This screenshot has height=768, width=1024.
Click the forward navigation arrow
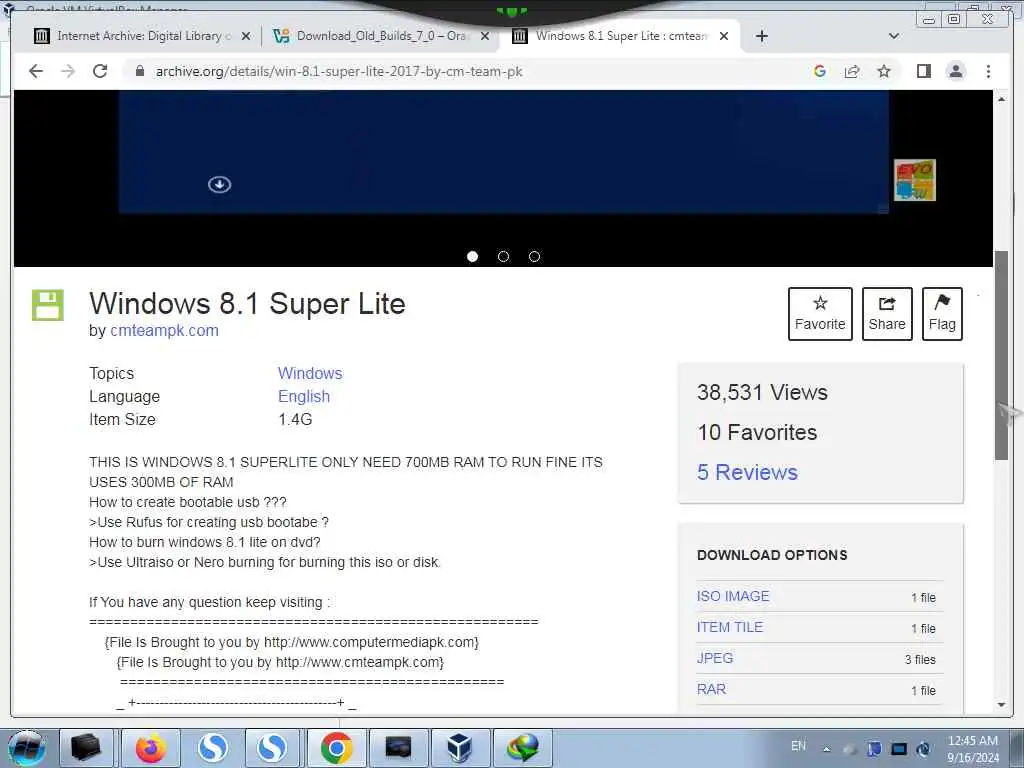68,71
